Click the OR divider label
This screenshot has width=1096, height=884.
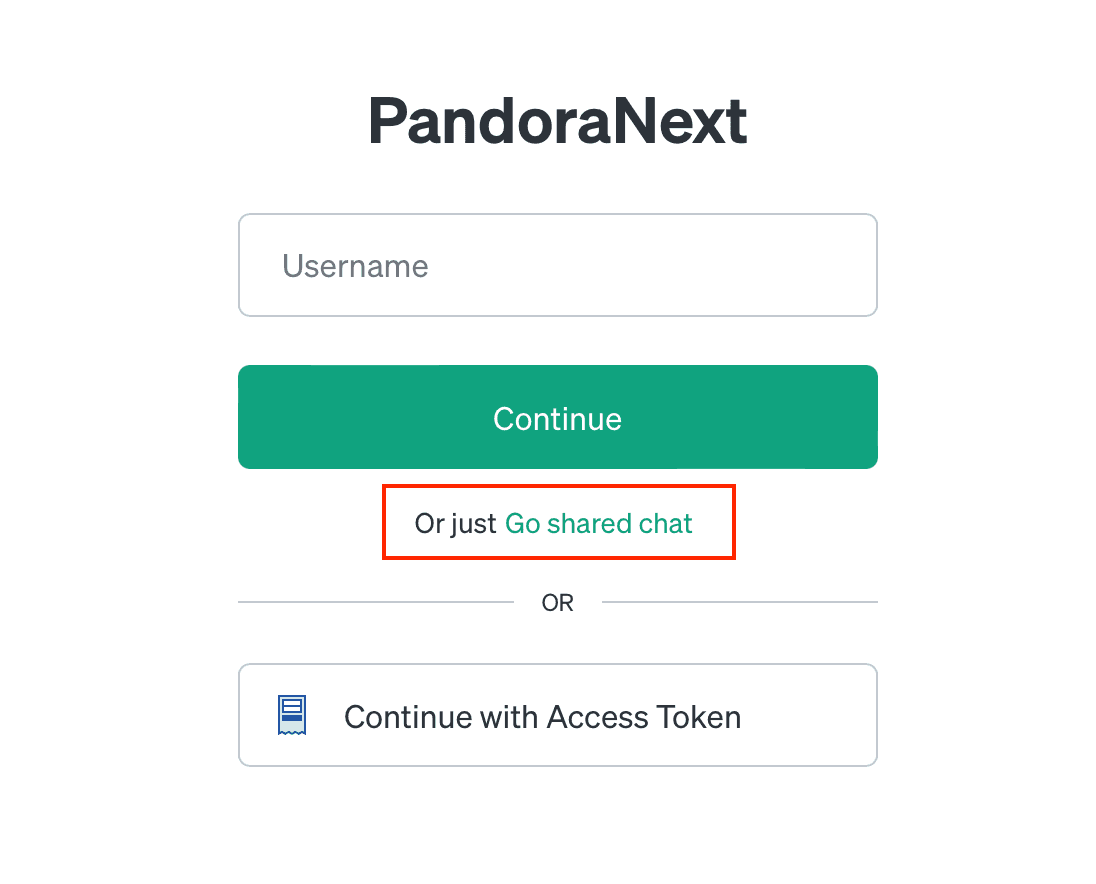[x=557, y=602]
